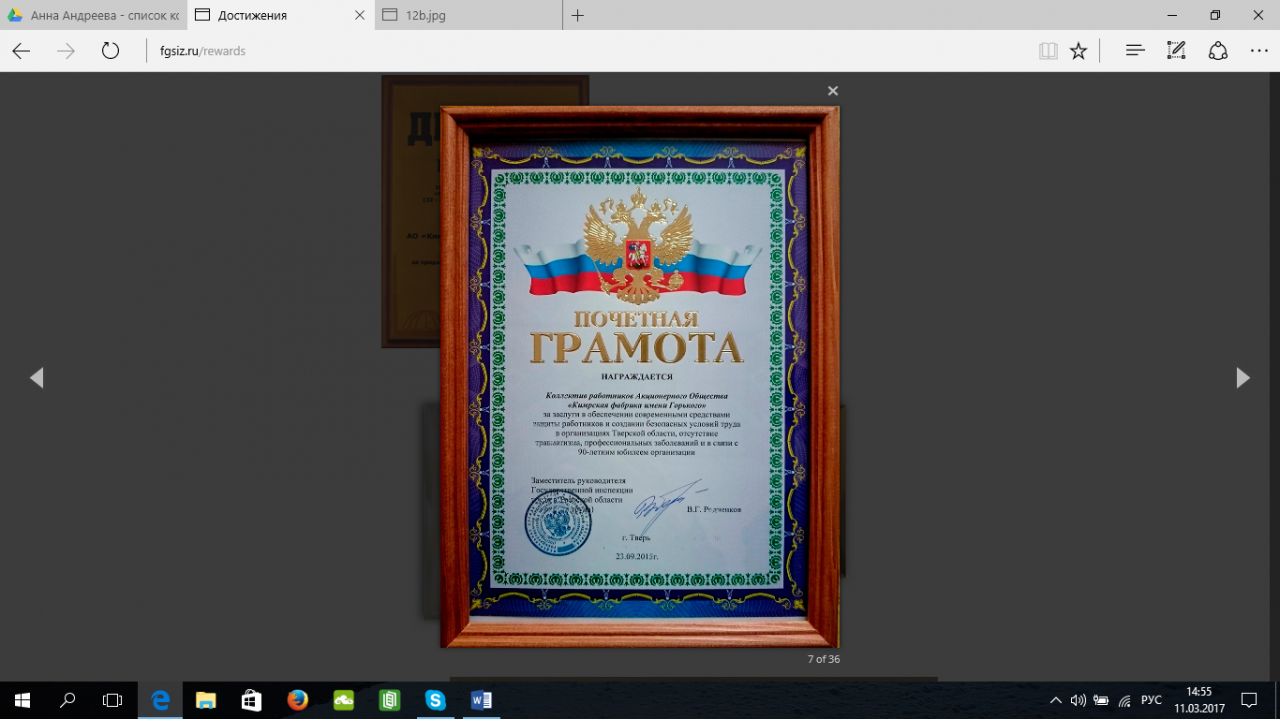Open the Edge More actions menu

click(x=1259, y=51)
